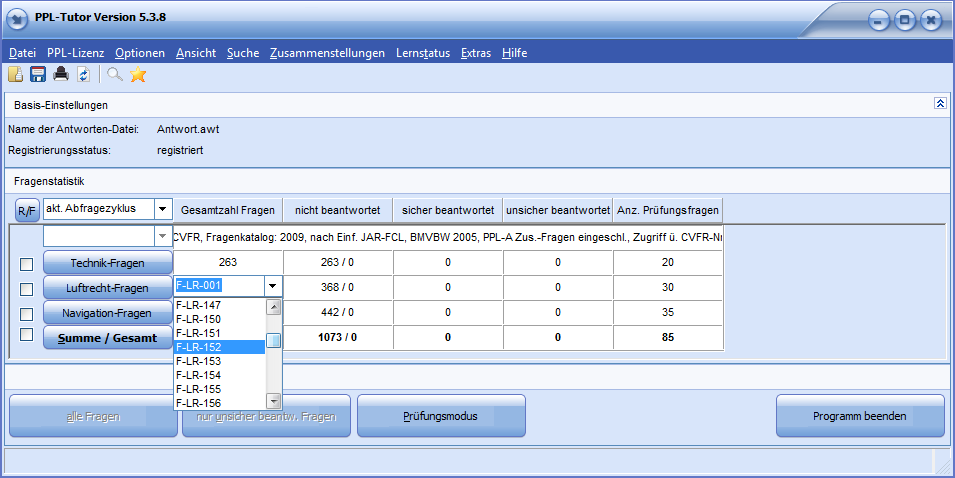
Task: Click the Gesamtzahl Fragen column header
Action: click(228, 210)
